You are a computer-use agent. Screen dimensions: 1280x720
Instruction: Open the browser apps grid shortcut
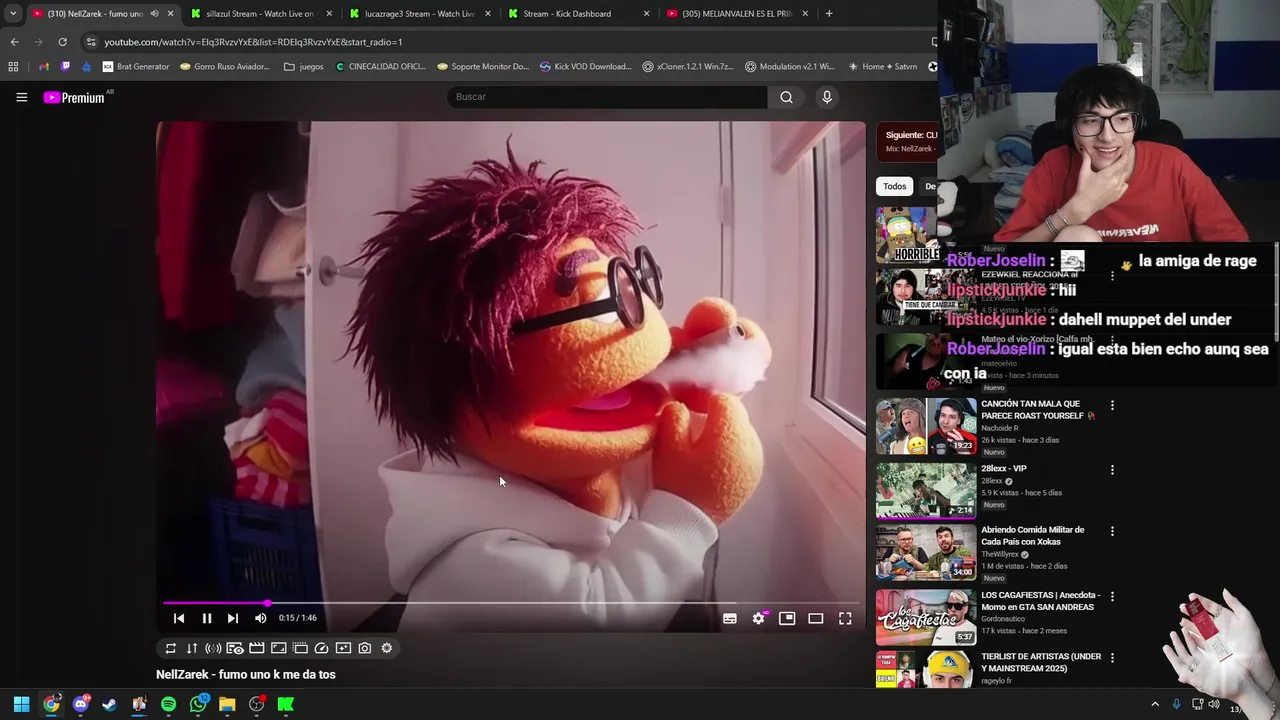click(x=13, y=67)
